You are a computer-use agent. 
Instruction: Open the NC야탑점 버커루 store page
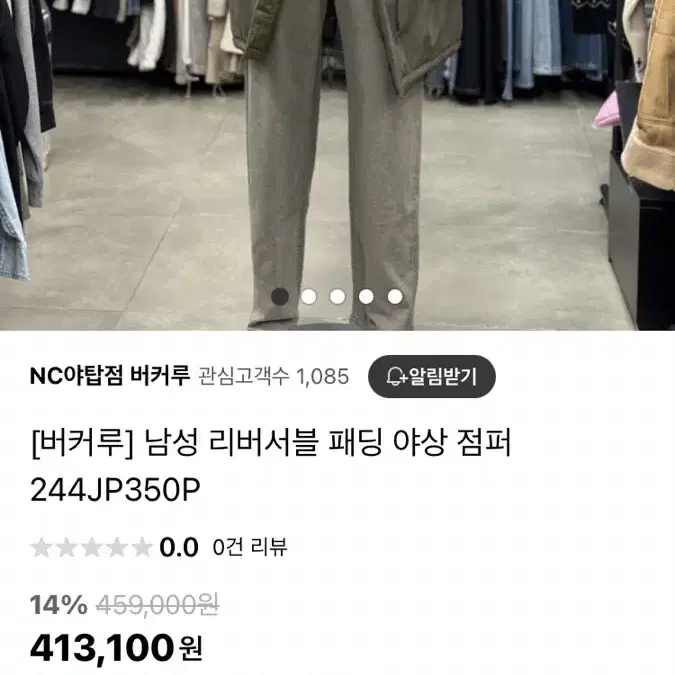coord(110,376)
